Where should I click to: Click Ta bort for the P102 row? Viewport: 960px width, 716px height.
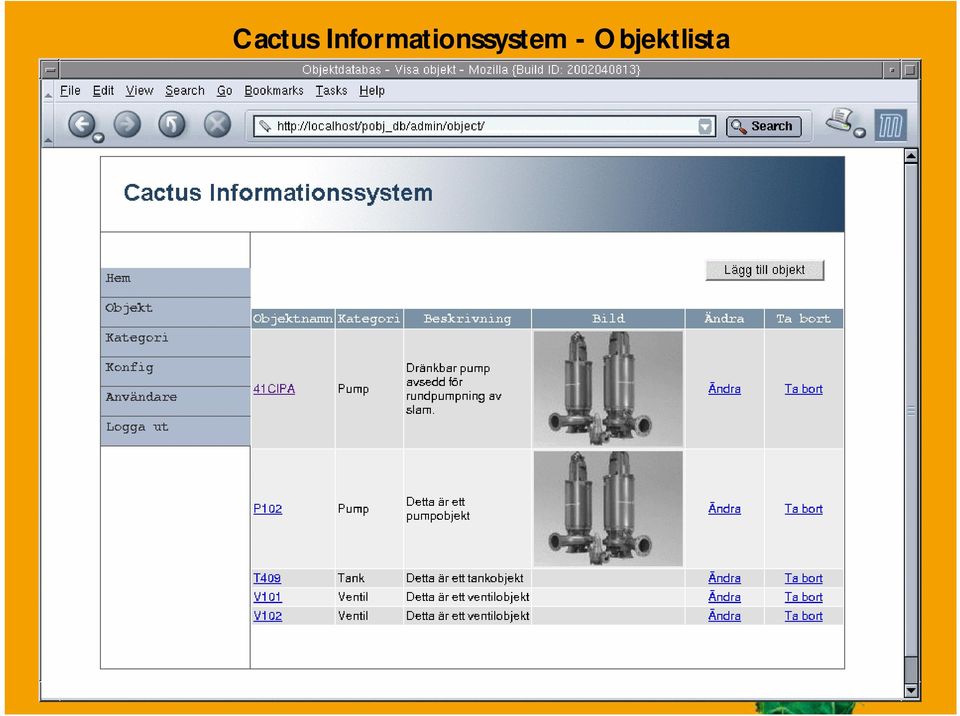pyautogui.click(x=803, y=509)
